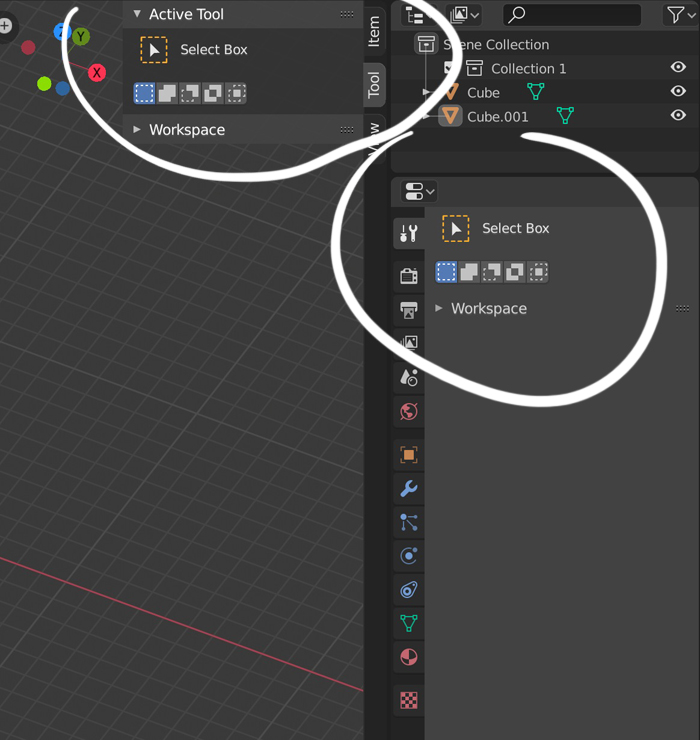Grab the Active Tool panel drag handle
Viewport: 700px width, 740px height.
347,14
